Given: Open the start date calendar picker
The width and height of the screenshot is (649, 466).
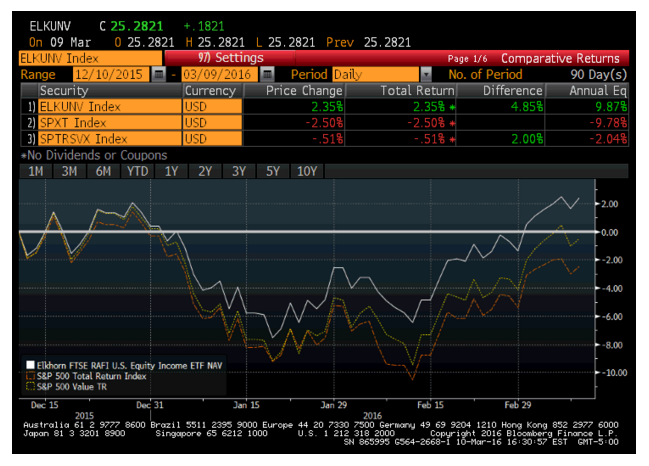Looking at the screenshot, I should (x=159, y=75).
